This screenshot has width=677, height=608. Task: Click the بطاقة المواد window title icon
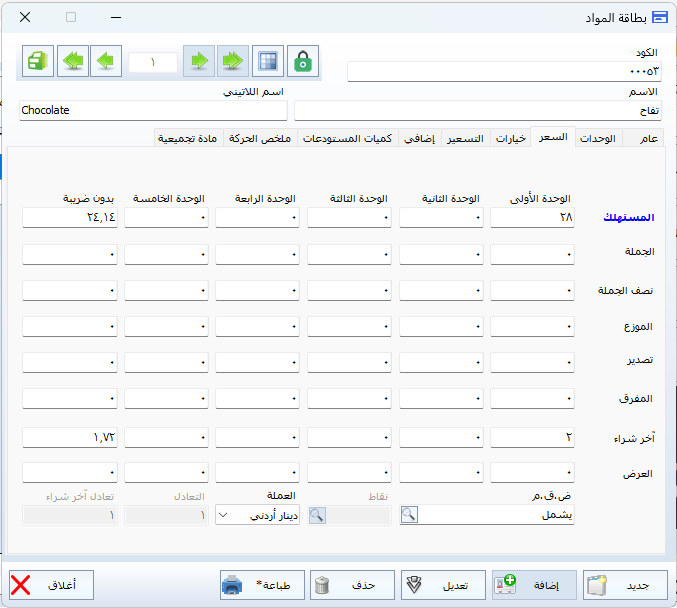[659, 17]
